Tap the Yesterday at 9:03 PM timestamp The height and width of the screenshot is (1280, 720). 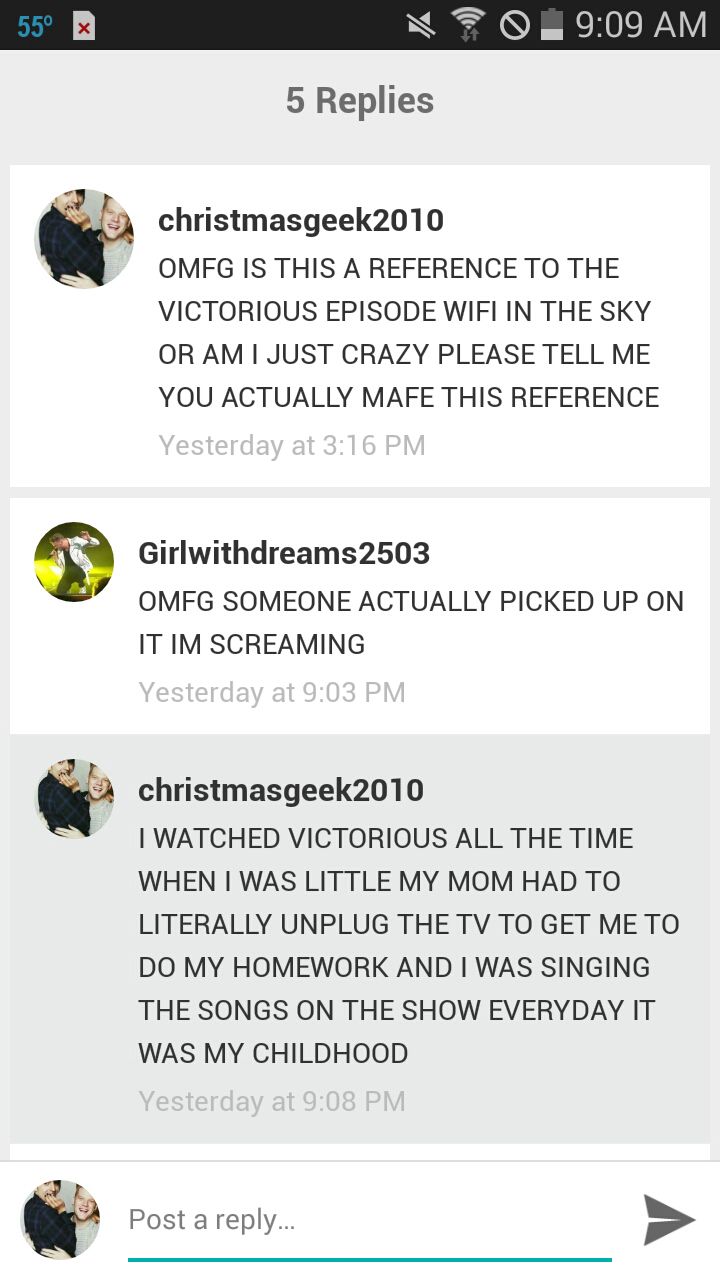[x=272, y=692]
